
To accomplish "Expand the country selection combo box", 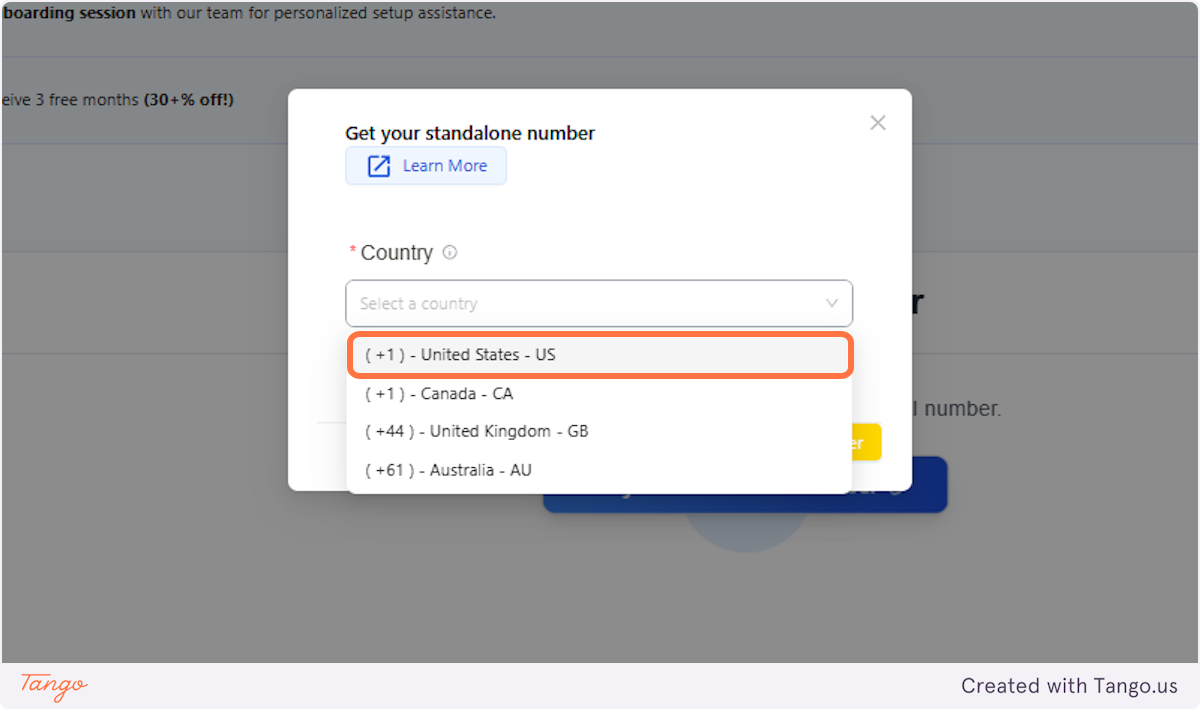I will click(599, 303).
